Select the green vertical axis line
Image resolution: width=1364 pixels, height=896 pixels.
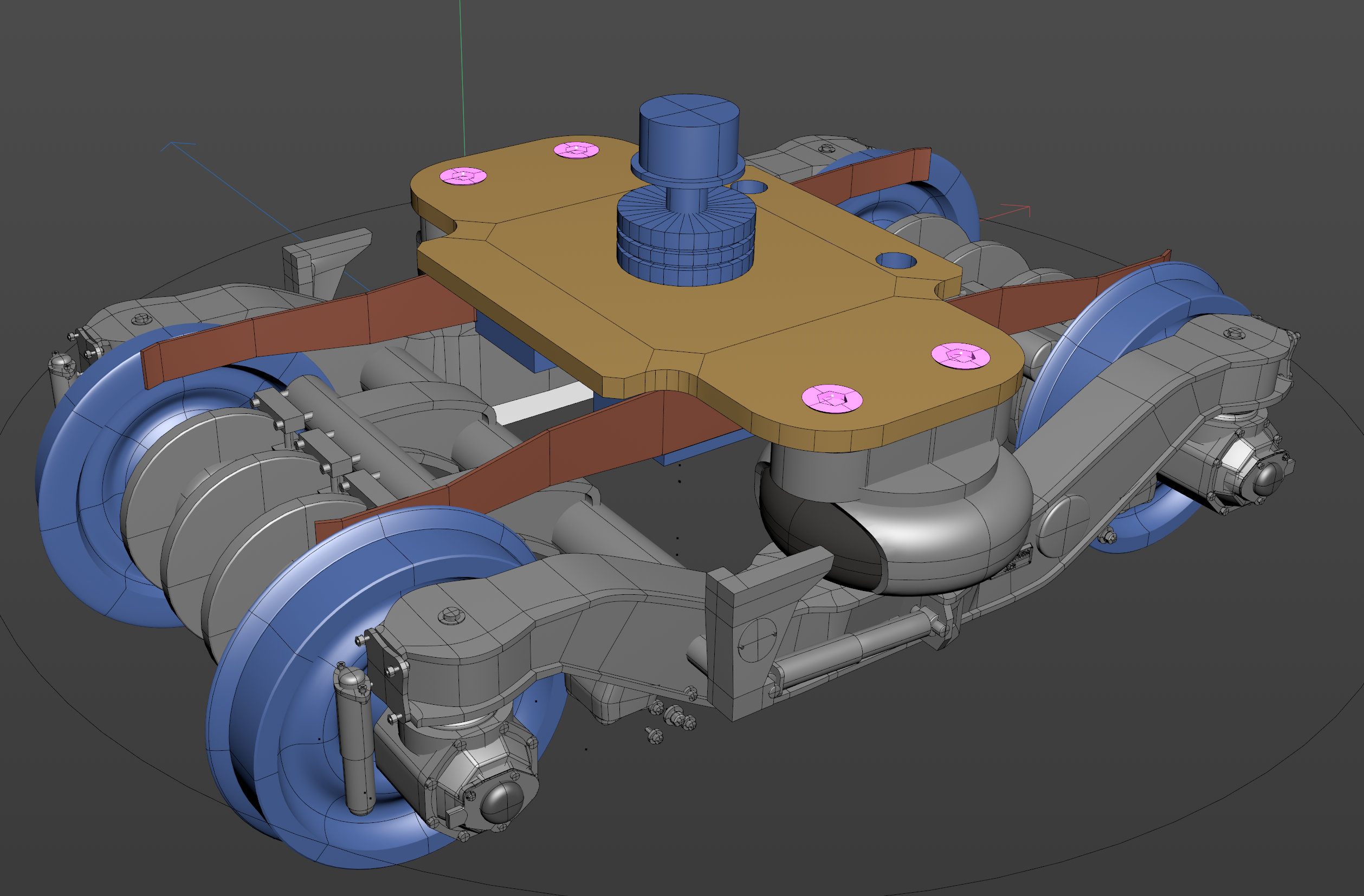462,77
